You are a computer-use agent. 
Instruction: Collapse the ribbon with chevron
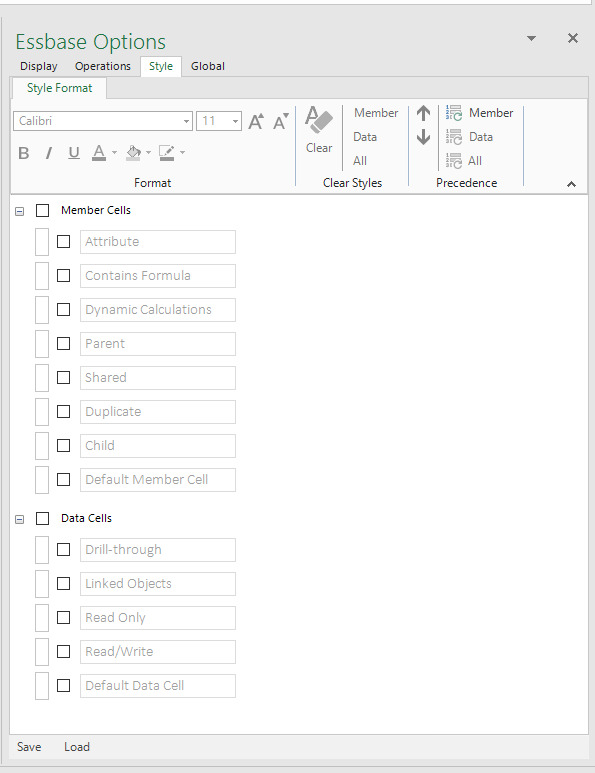click(x=571, y=184)
